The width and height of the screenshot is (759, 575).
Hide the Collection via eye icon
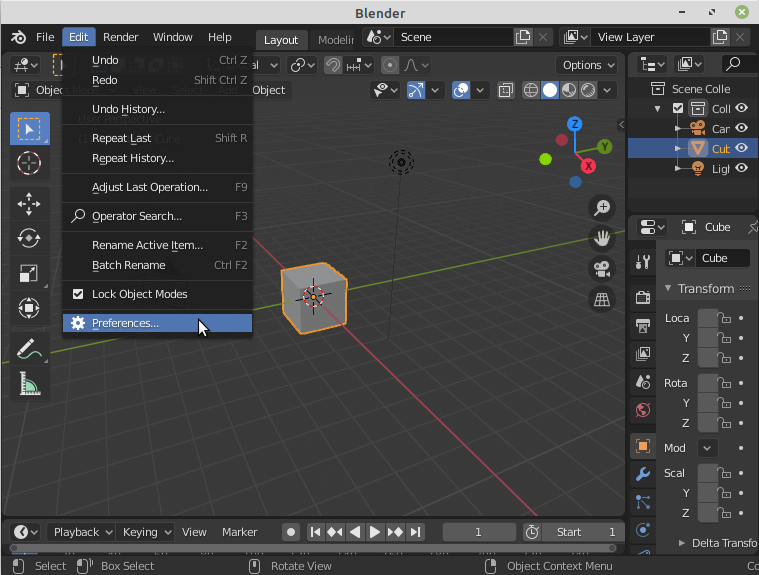pos(742,108)
